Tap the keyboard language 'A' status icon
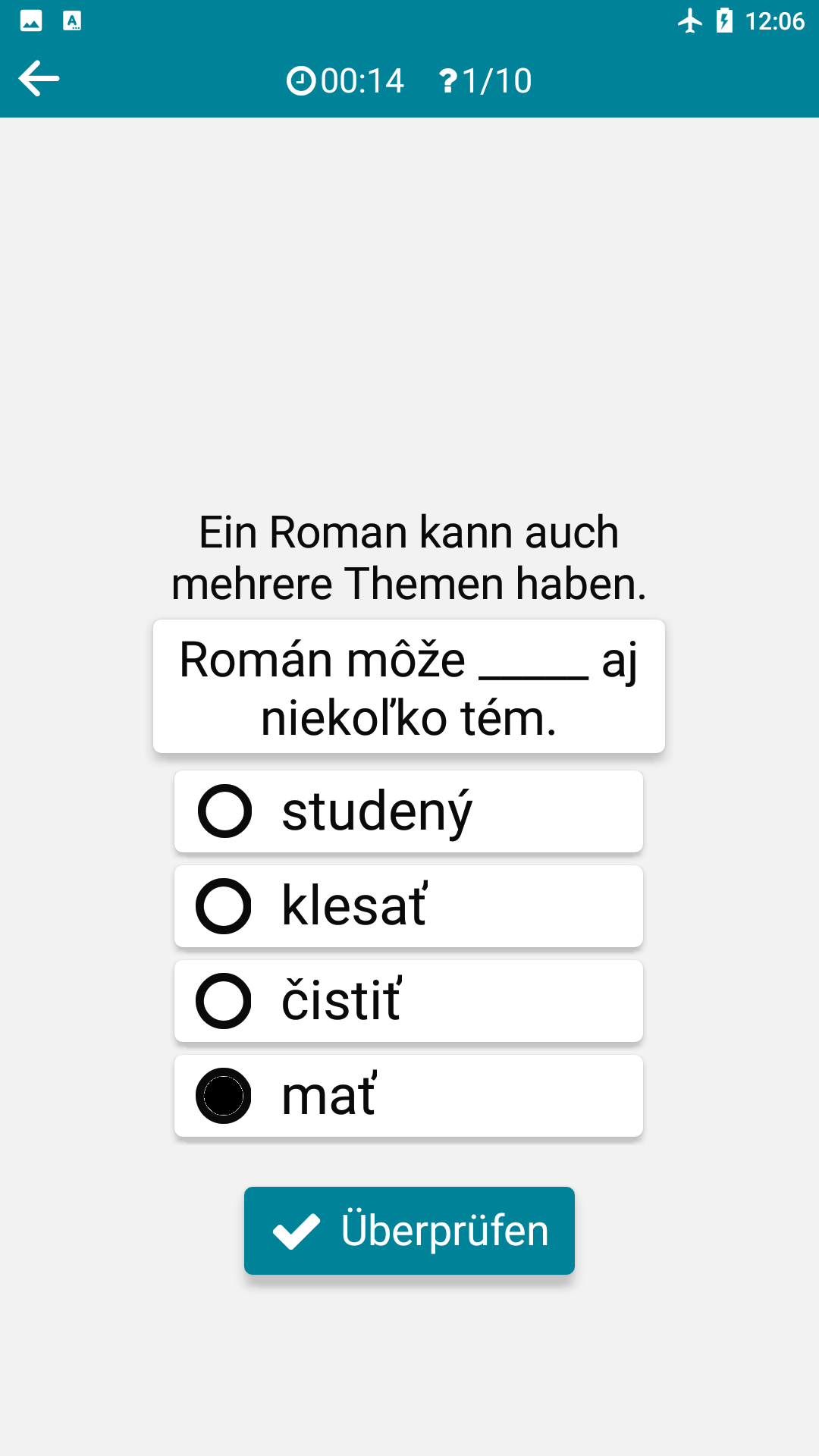 72,20
